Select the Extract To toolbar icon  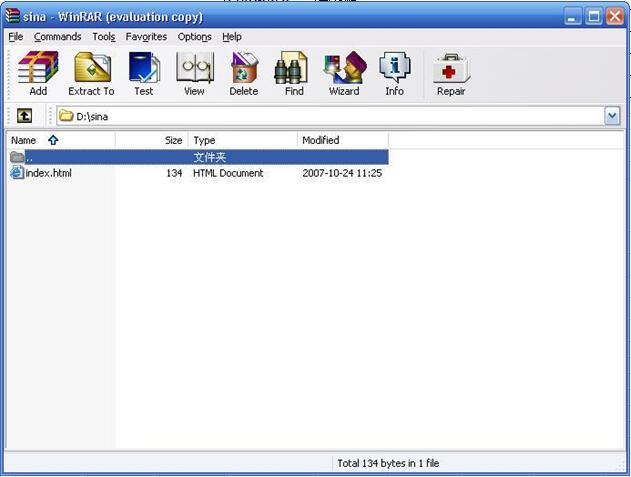point(91,73)
